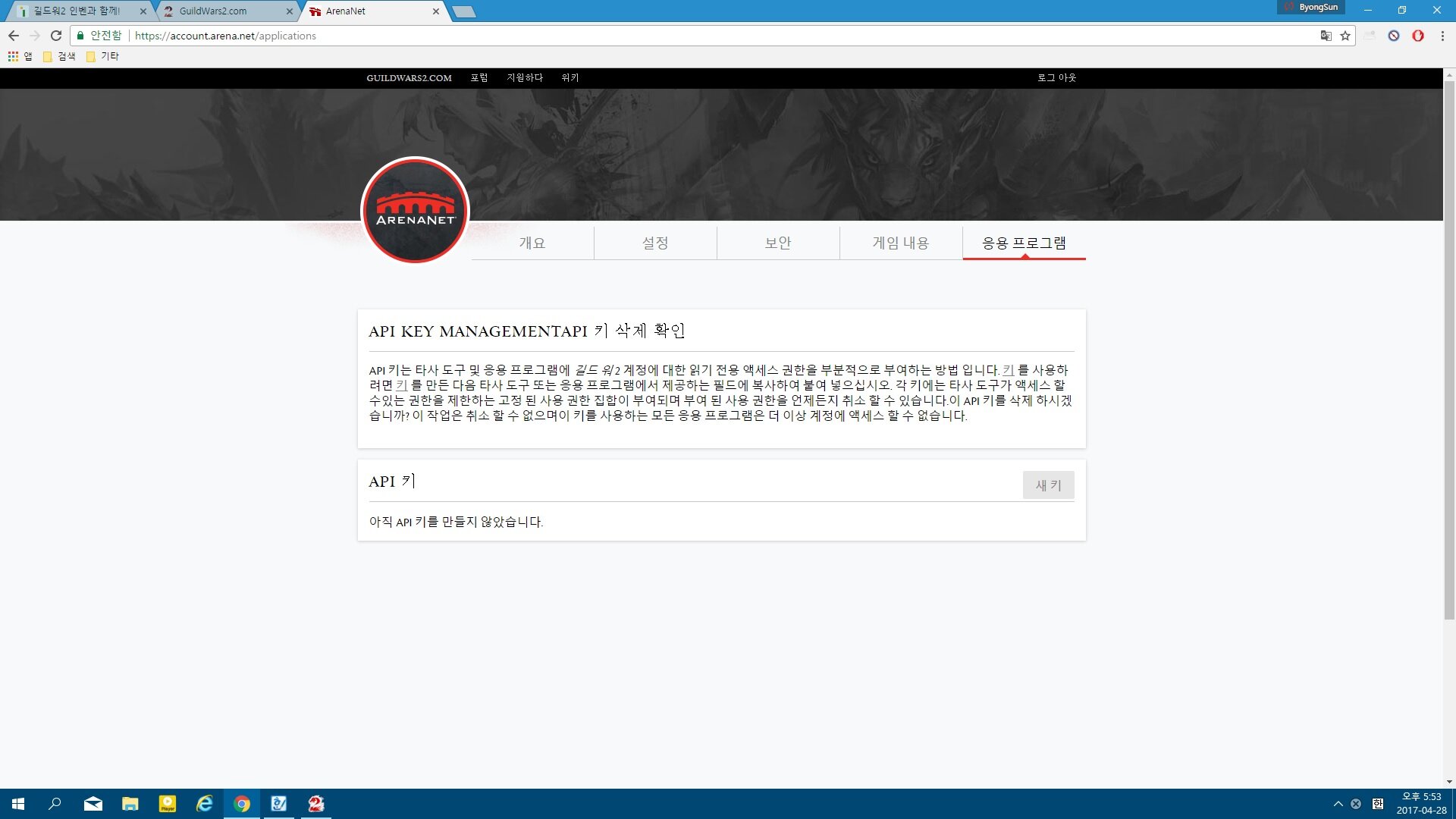Viewport: 1456px width, 819px height.
Task: Show hidden system tray icons
Action: pyautogui.click(x=1338, y=804)
